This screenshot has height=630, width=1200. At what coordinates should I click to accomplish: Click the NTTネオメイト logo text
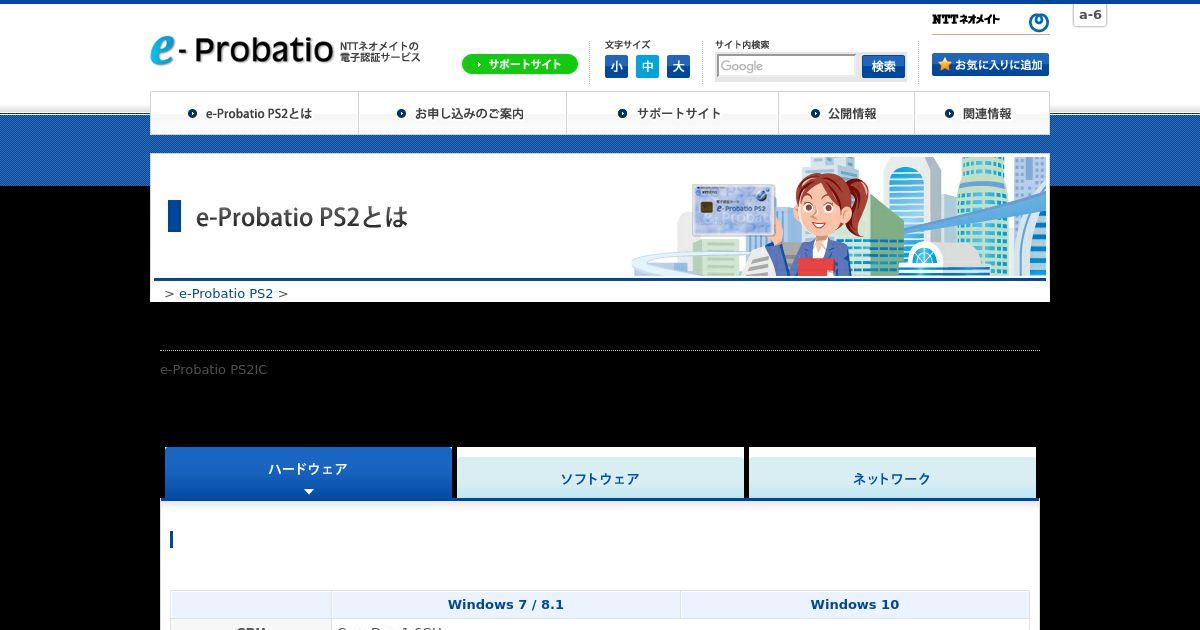(966, 20)
